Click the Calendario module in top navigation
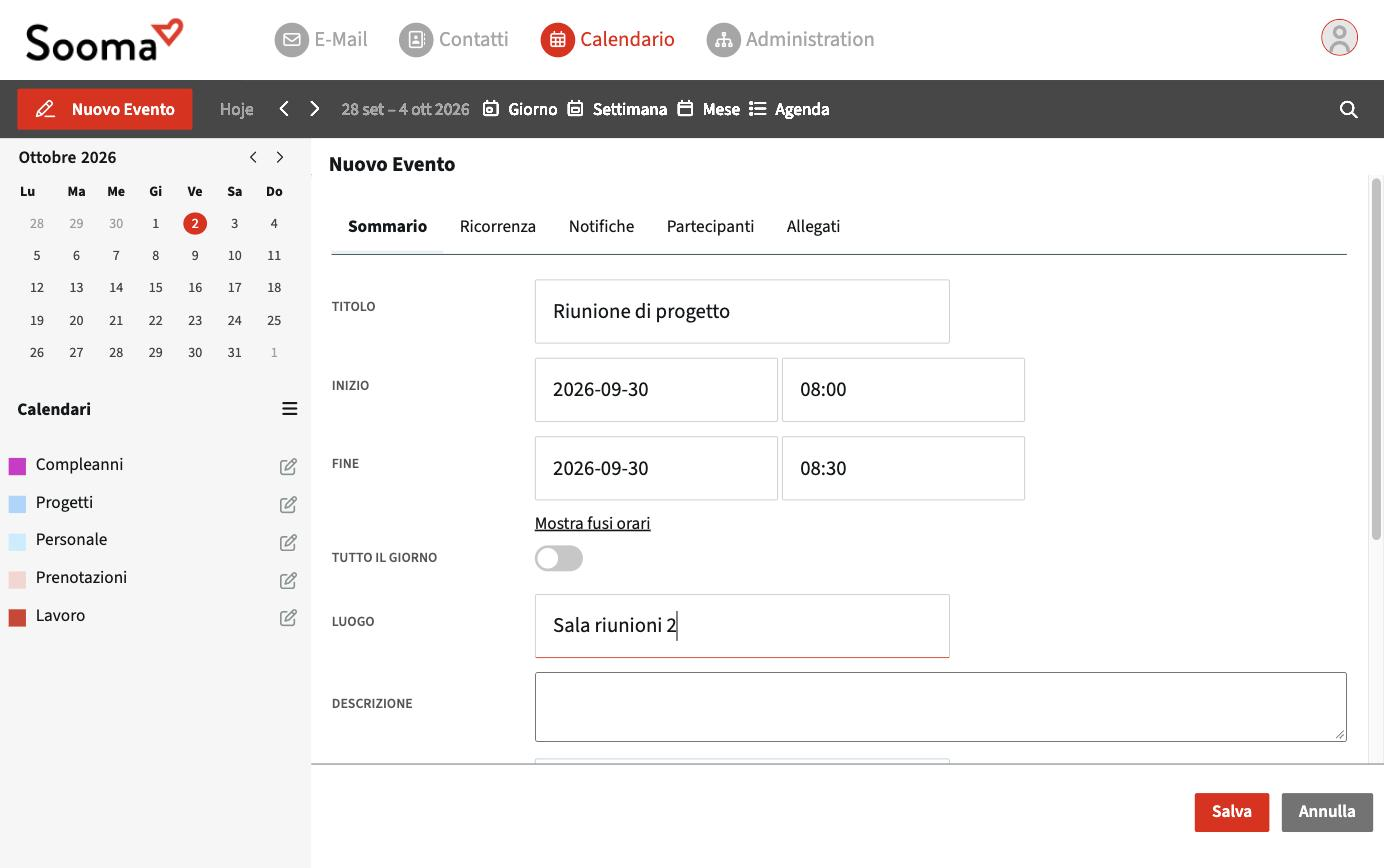The image size is (1384, 868). pos(608,40)
